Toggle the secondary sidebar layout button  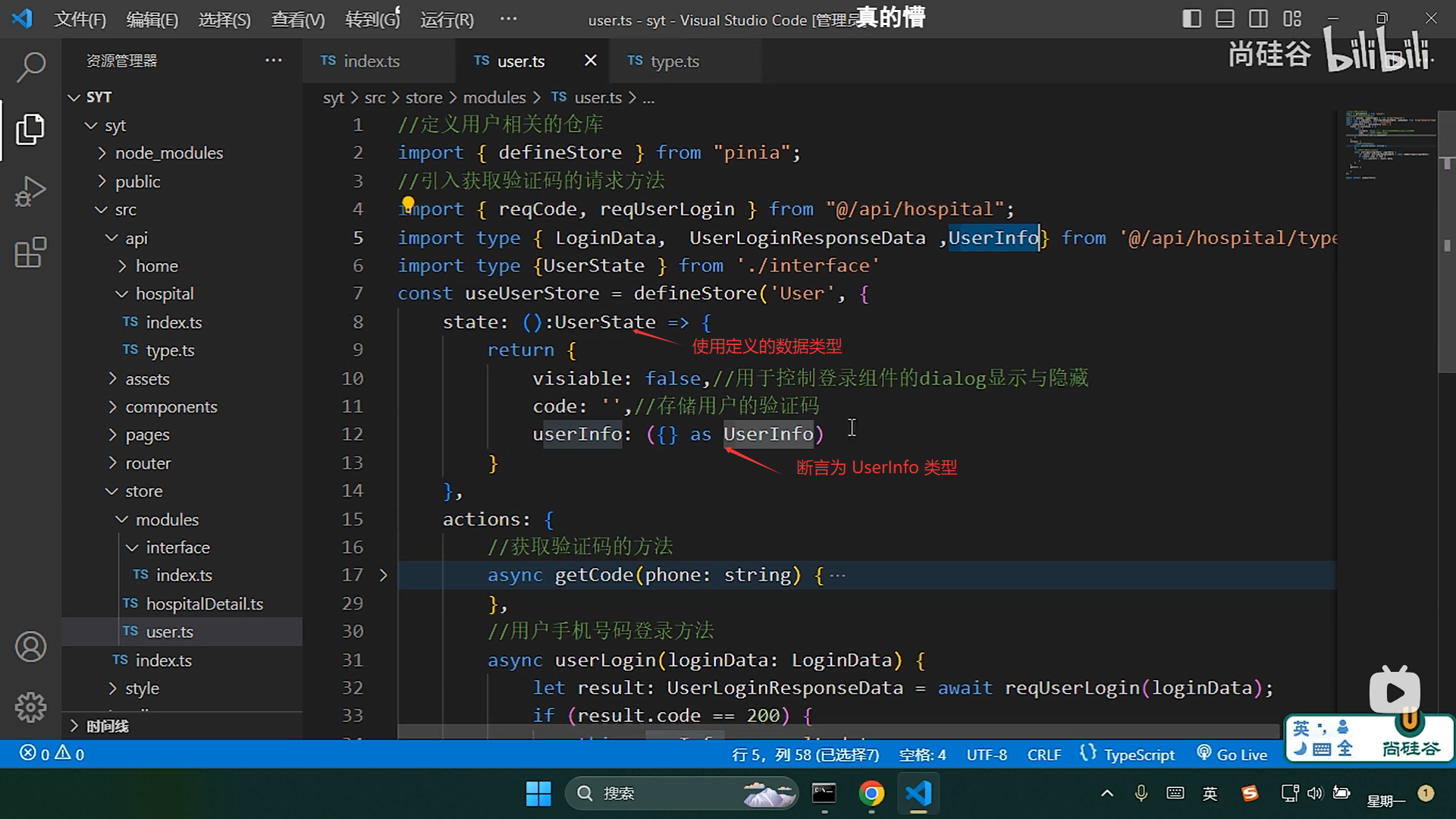tap(1258, 19)
